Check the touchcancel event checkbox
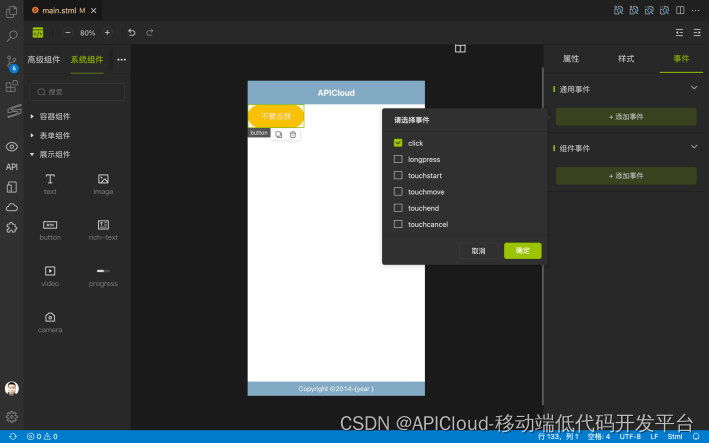709x443 pixels. point(398,224)
